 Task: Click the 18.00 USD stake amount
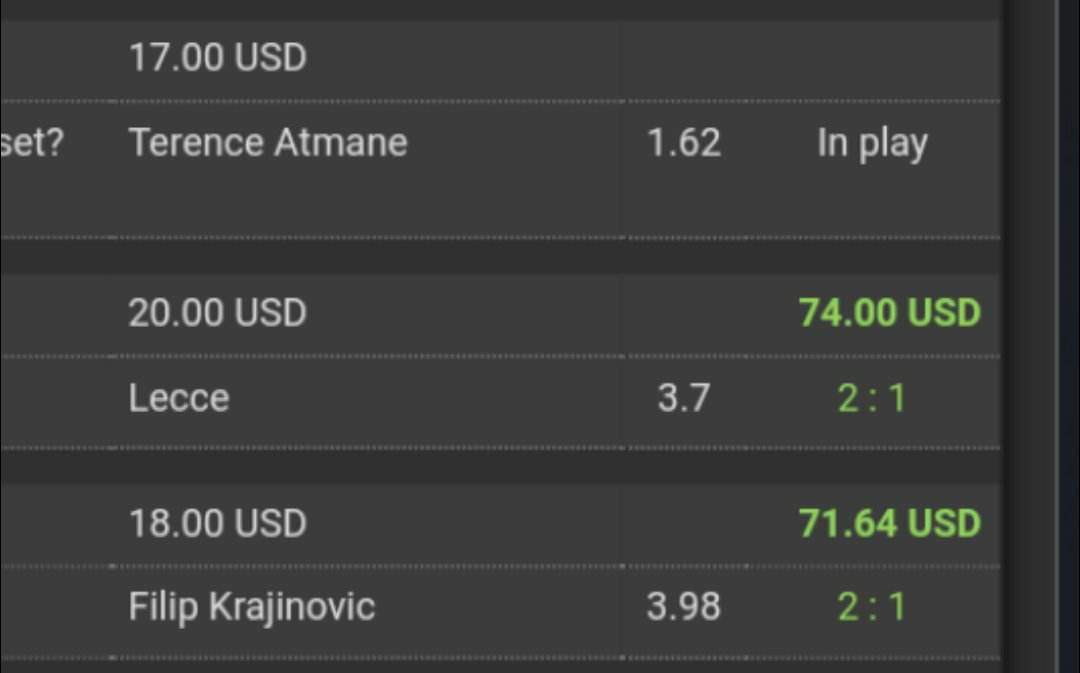217,523
